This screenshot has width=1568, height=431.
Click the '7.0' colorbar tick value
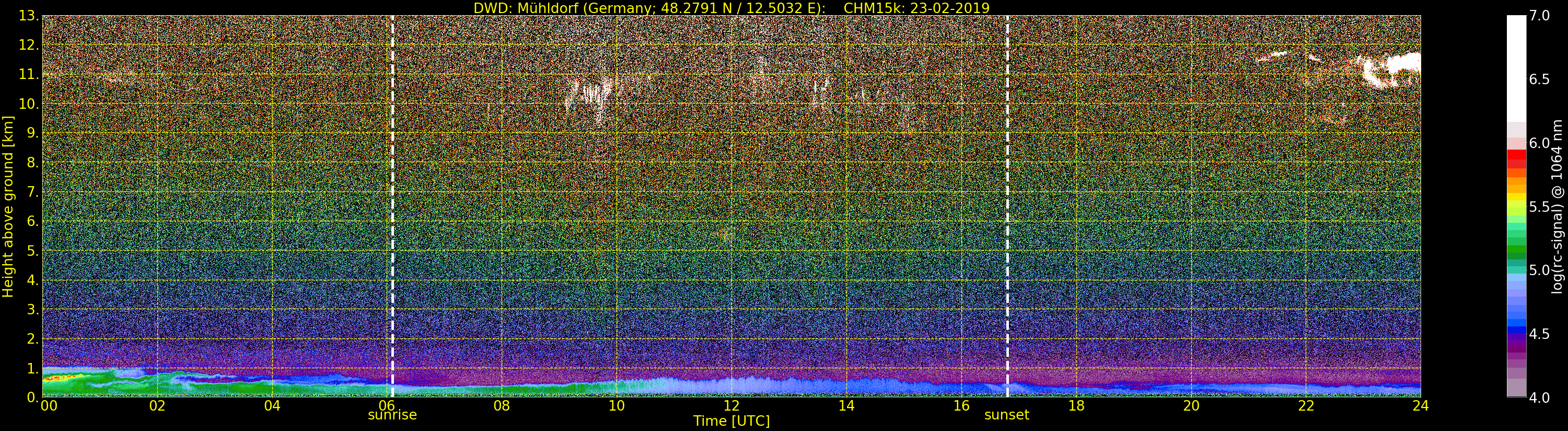click(1539, 16)
